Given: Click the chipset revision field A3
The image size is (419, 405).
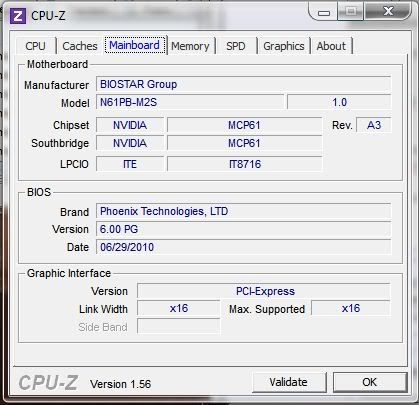Looking at the screenshot, I should 374,125.
